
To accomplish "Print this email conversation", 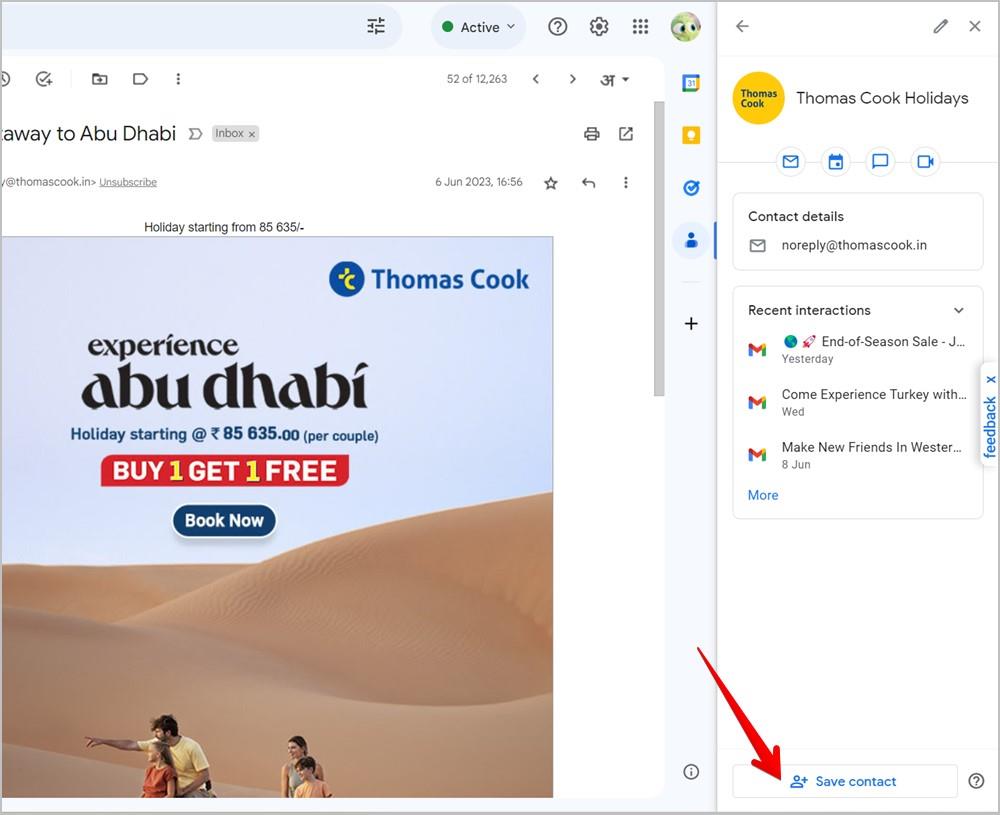I will (x=592, y=134).
